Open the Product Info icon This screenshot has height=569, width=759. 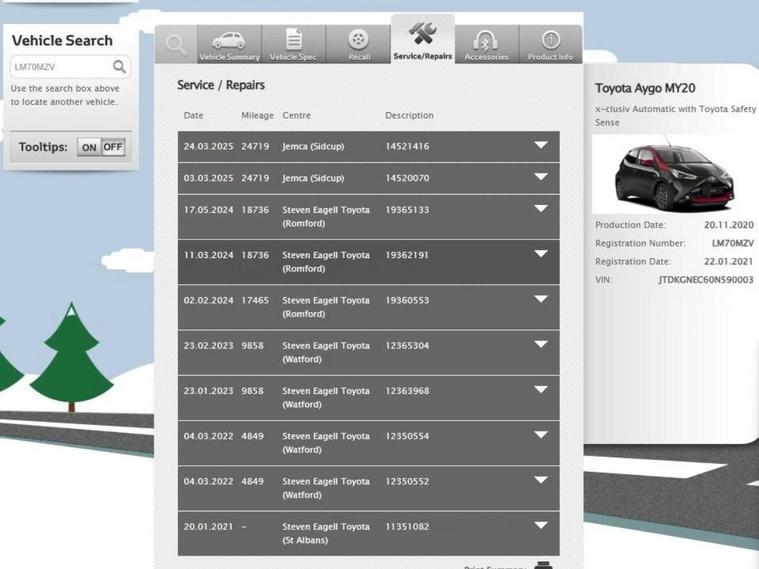[x=551, y=39]
